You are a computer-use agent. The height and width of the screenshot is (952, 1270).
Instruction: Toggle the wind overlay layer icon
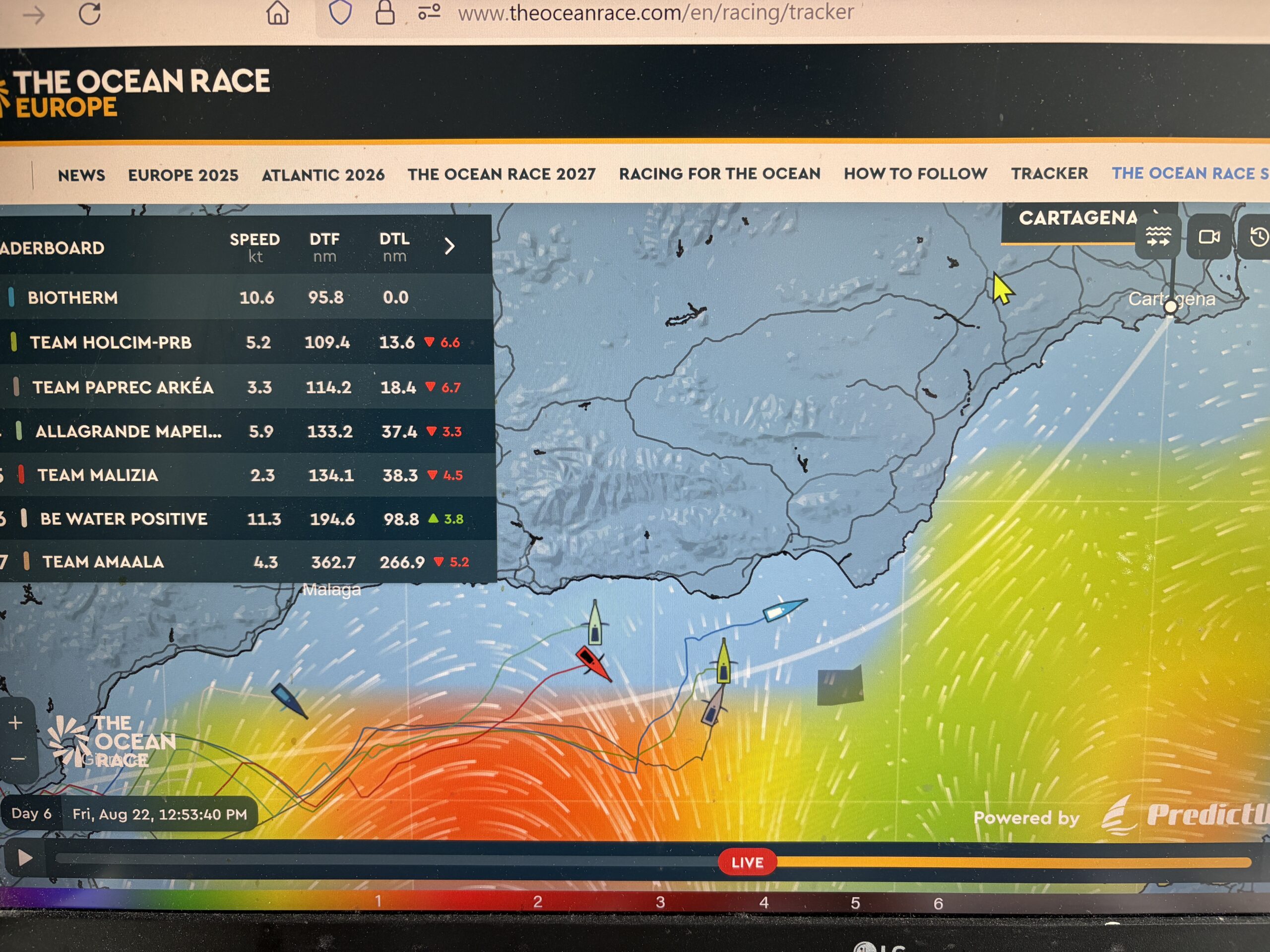tap(1158, 237)
